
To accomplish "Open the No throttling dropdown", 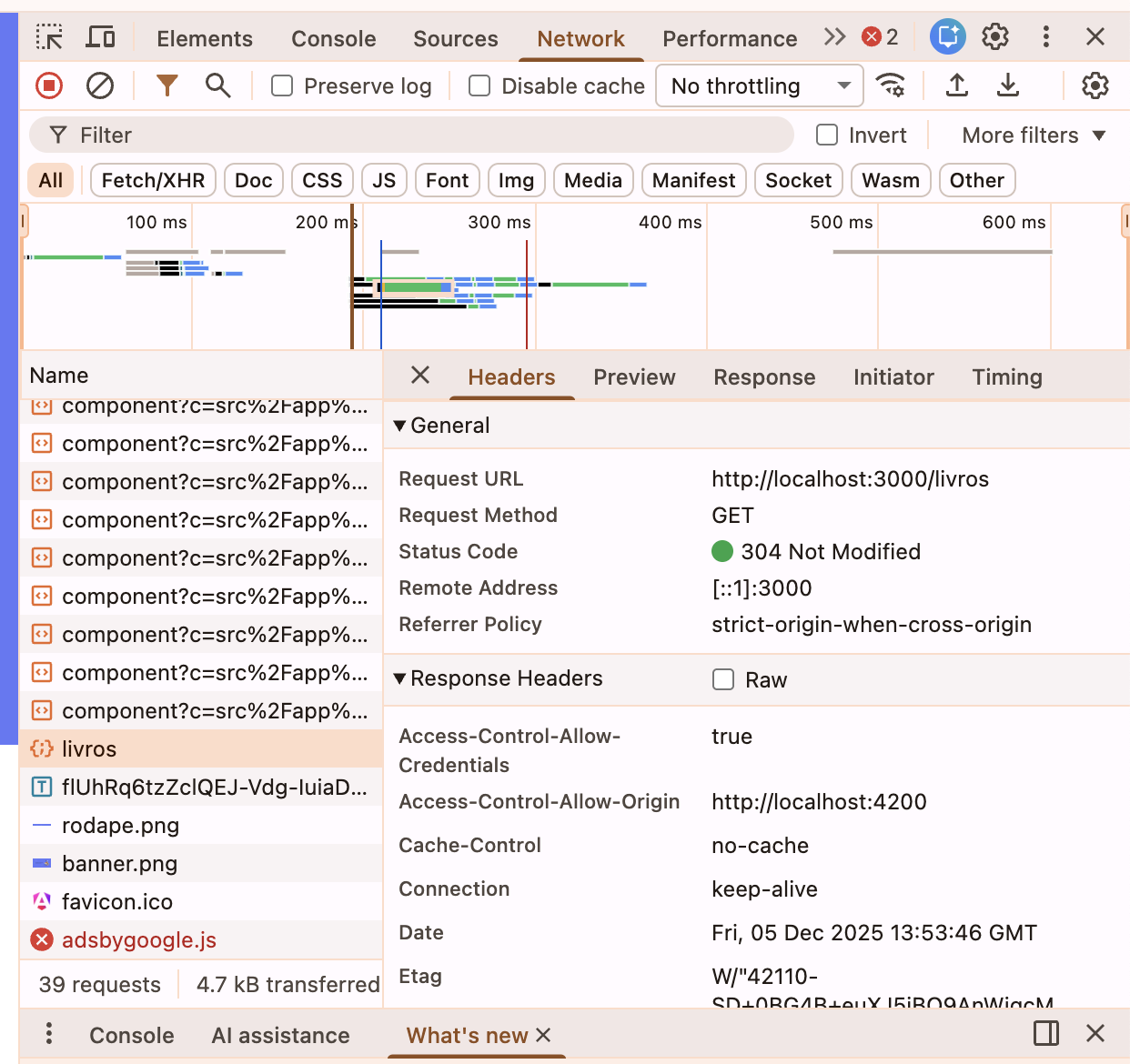I will (759, 85).
